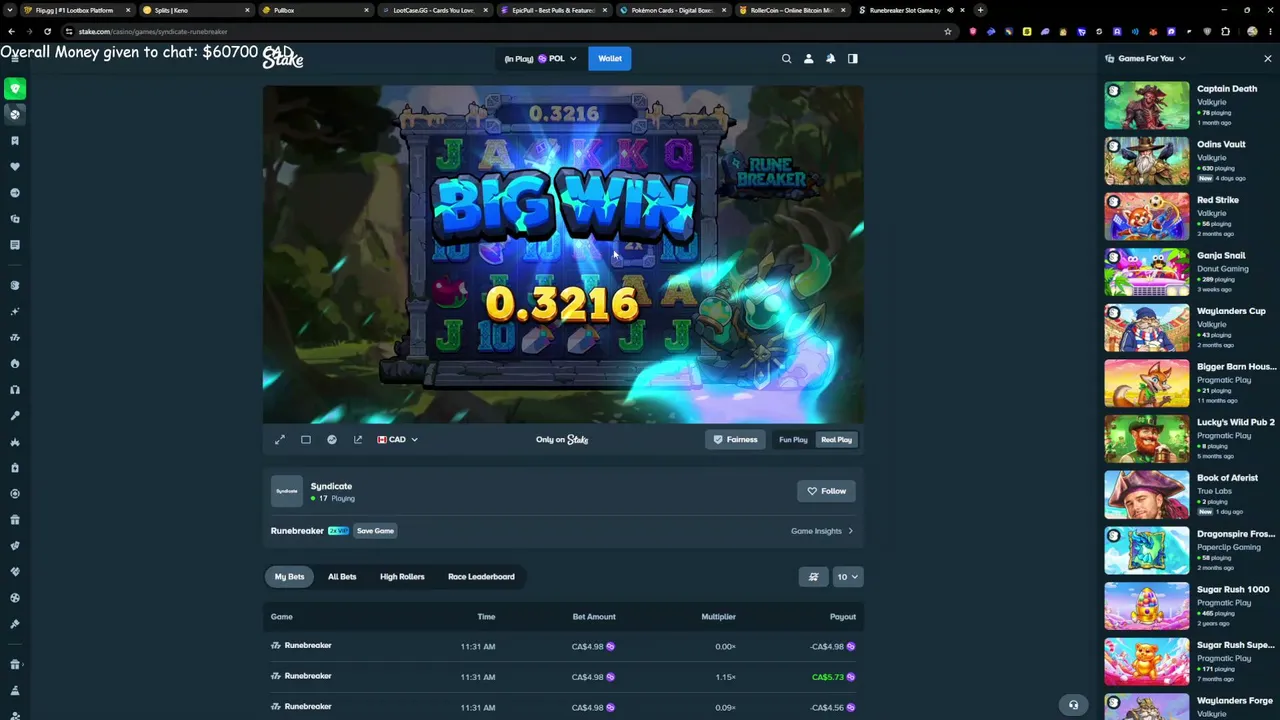
Task: Go back in the browser
Action: point(10,31)
